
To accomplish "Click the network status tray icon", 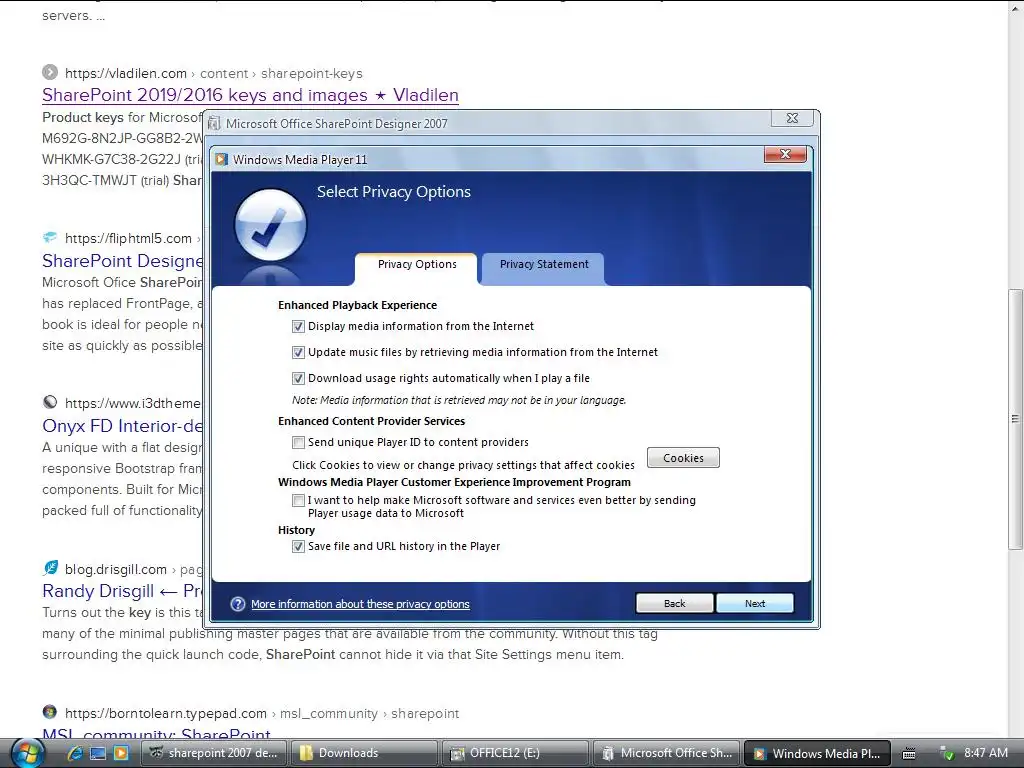I will click(x=946, y=754).
